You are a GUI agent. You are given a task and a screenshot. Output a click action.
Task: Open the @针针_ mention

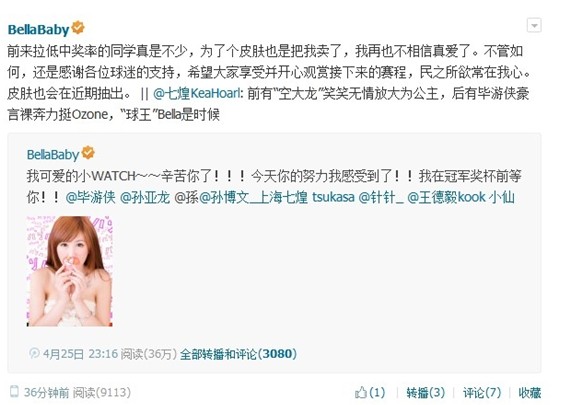click(381, 197)
